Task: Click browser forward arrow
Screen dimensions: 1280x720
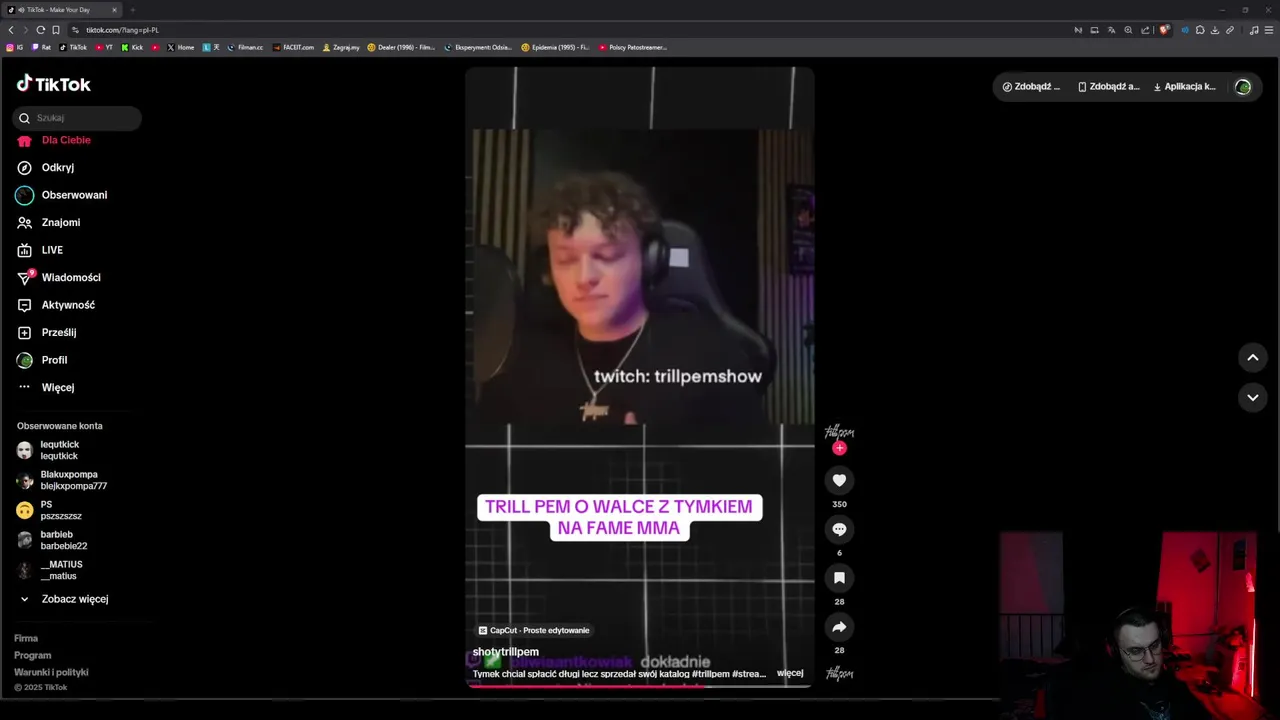Action: [25, 30]
